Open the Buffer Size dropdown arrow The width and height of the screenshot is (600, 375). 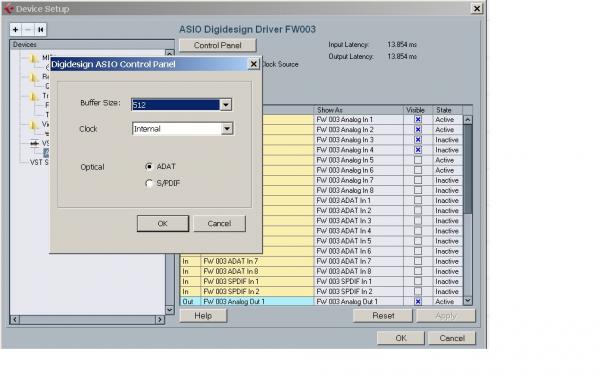tap(226, 104)
